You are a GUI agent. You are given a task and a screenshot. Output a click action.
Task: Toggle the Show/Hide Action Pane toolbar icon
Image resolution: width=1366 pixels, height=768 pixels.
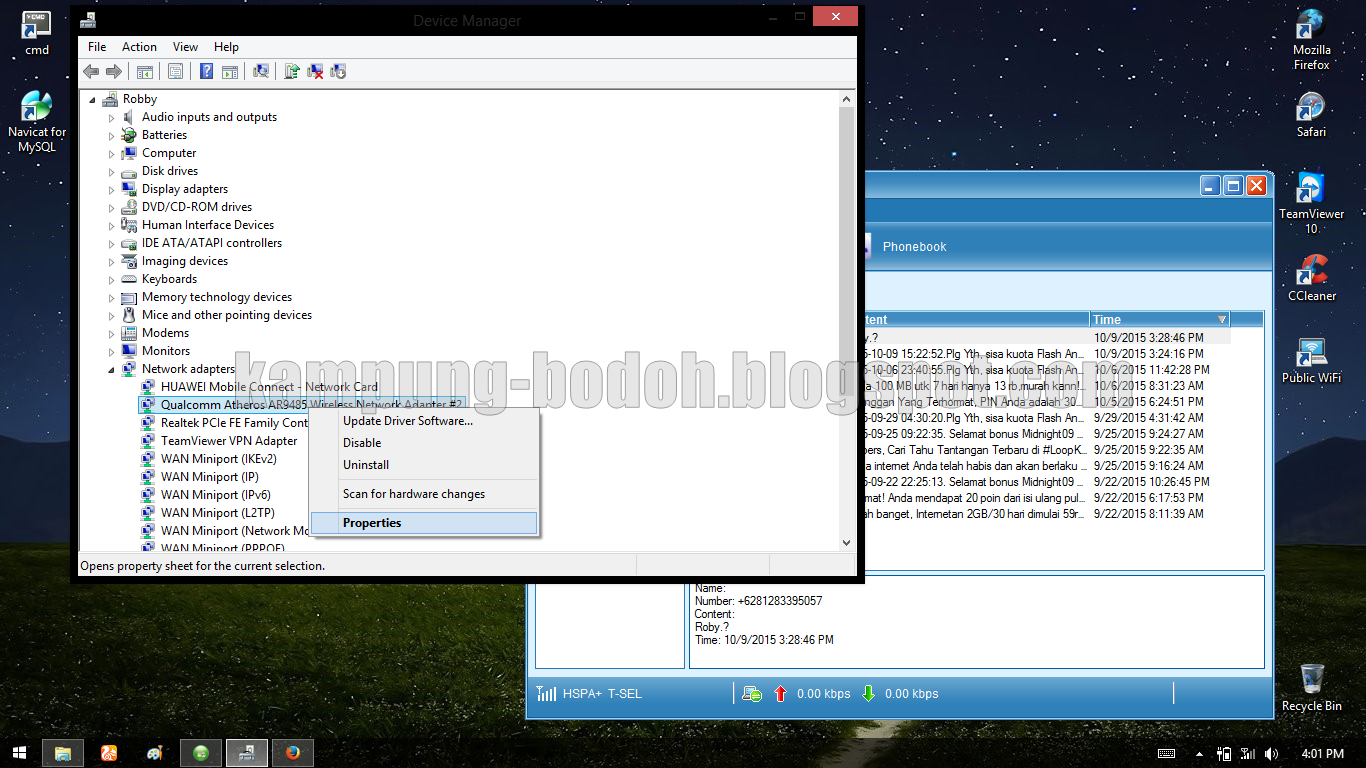tap(230, 71)
